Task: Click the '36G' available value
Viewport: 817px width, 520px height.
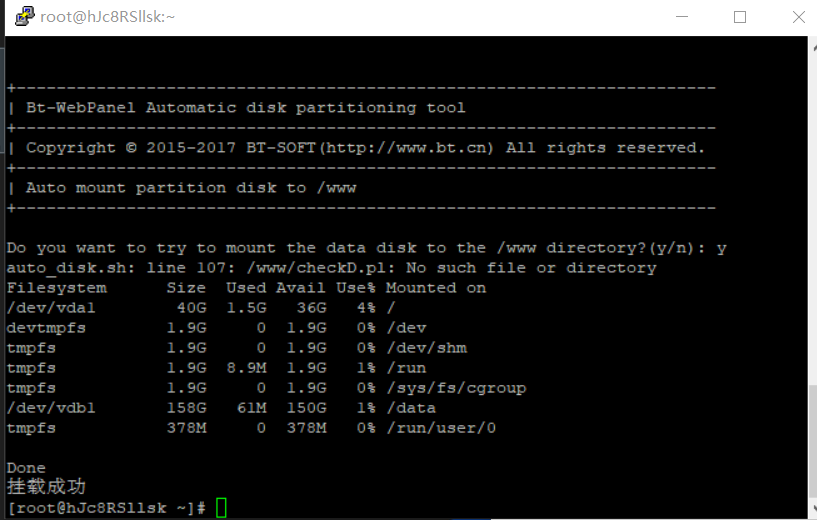Action: [312, 307]
